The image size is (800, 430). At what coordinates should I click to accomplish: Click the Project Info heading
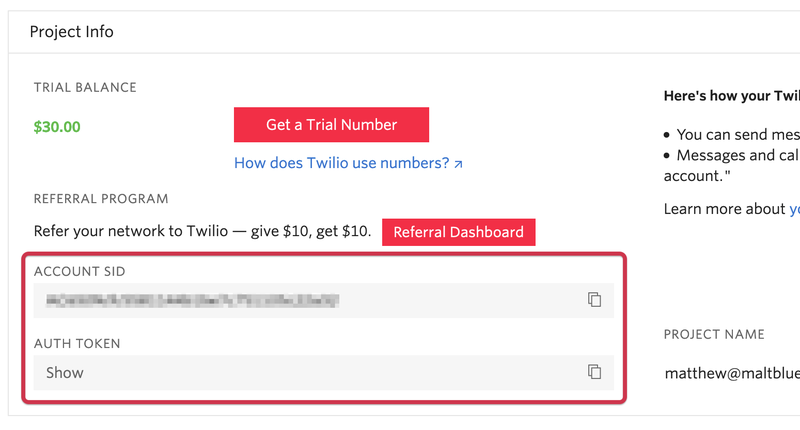[72, 32]
